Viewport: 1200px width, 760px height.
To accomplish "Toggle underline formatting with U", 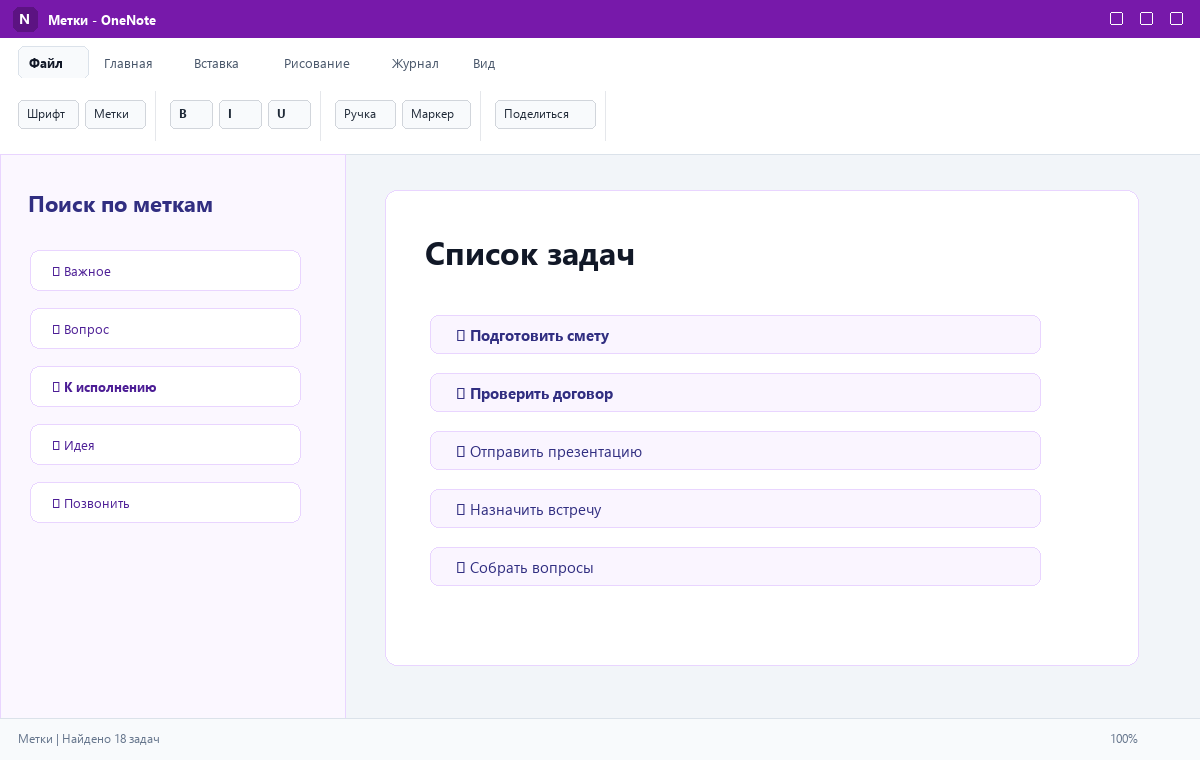I will 289,114.
